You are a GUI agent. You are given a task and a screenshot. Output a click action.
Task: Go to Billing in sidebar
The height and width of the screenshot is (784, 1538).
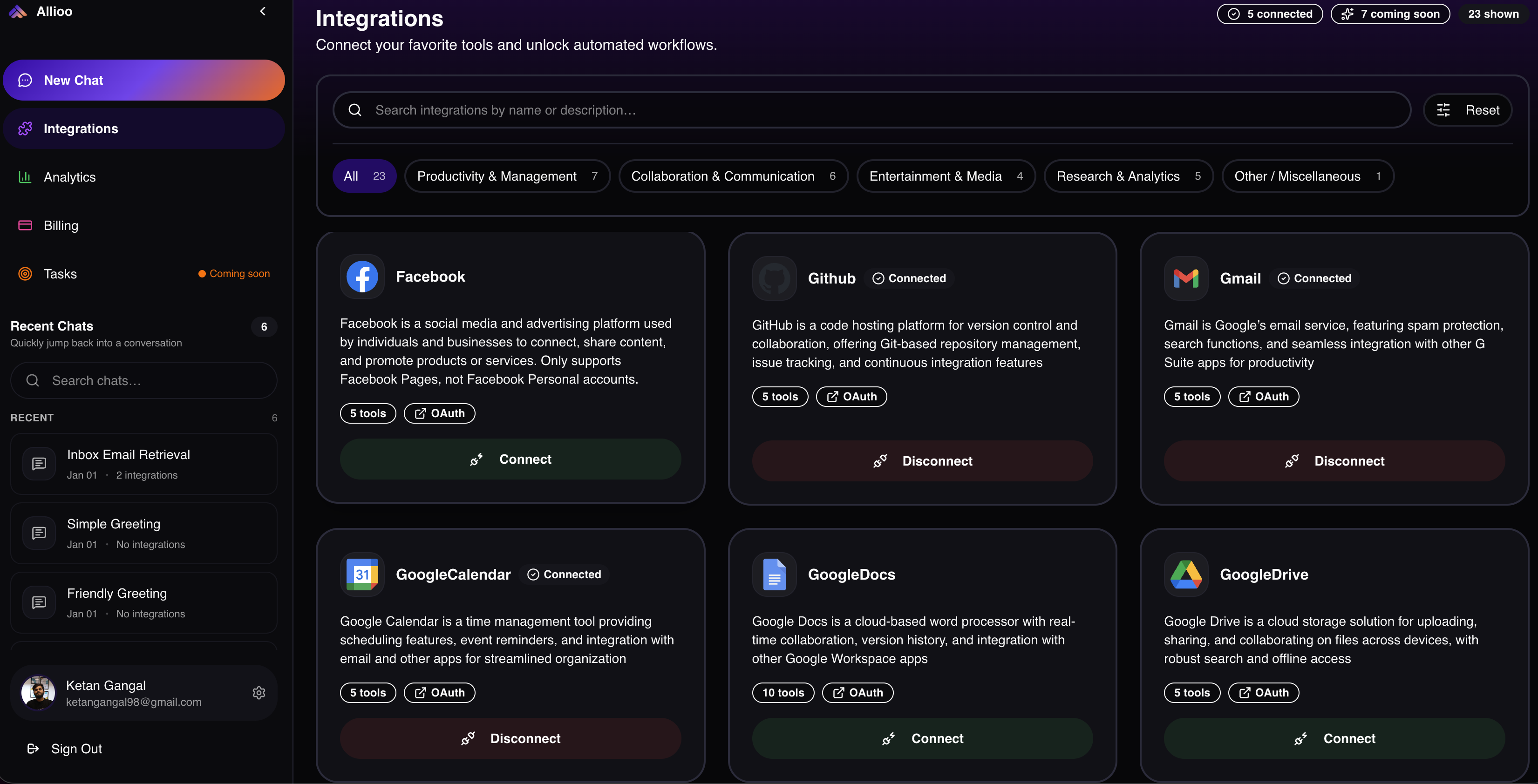[61, 225]
